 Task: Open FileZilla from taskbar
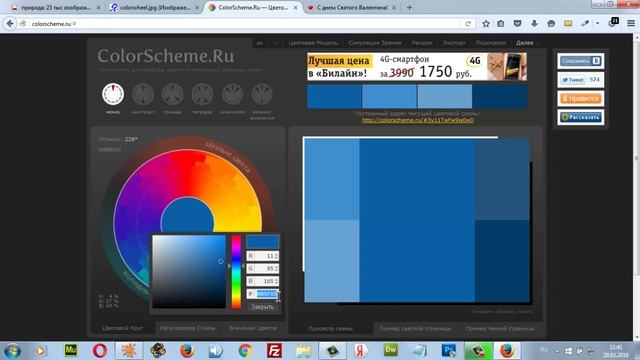tap(274, 351)
